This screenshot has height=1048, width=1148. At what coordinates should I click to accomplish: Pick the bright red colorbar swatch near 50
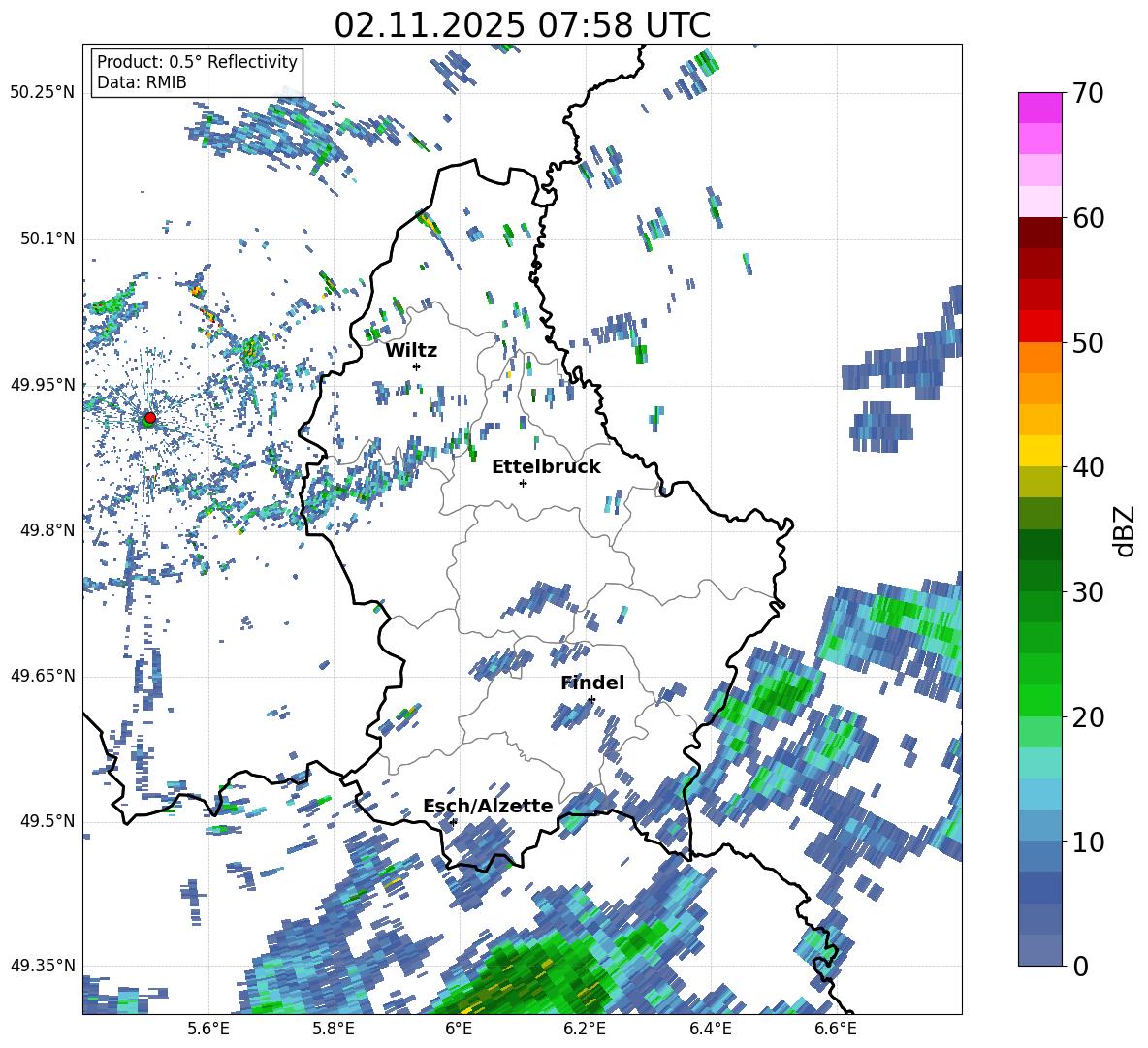pos(1039,327)
